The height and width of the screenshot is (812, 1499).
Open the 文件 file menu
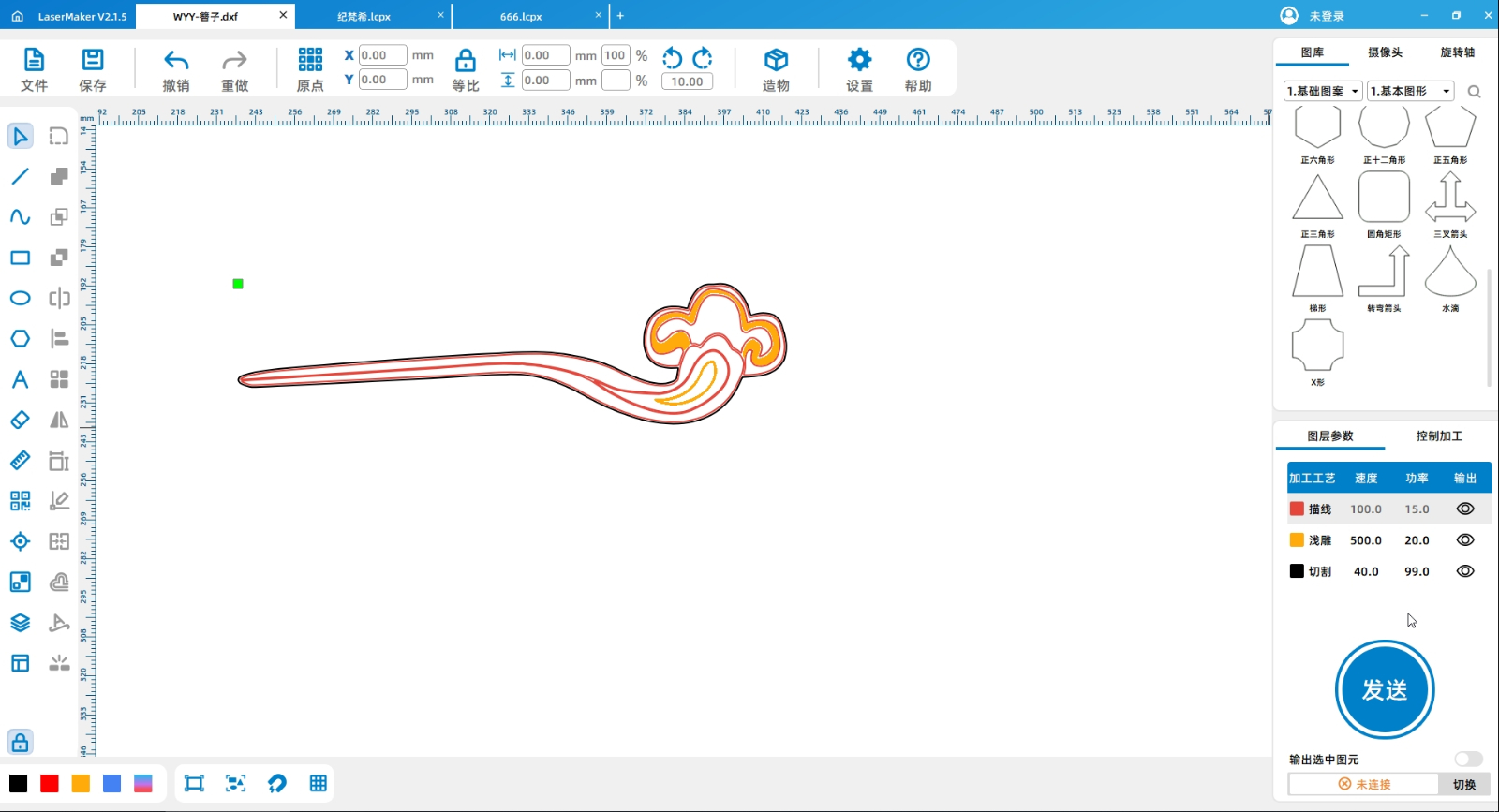click(x=34, y=70)
